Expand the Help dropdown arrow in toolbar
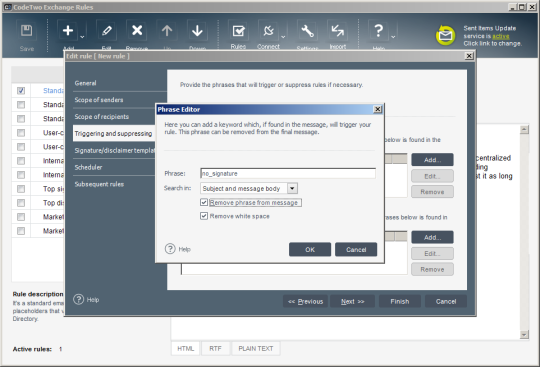This screenshot has width=540, height=367. [393, 36]
